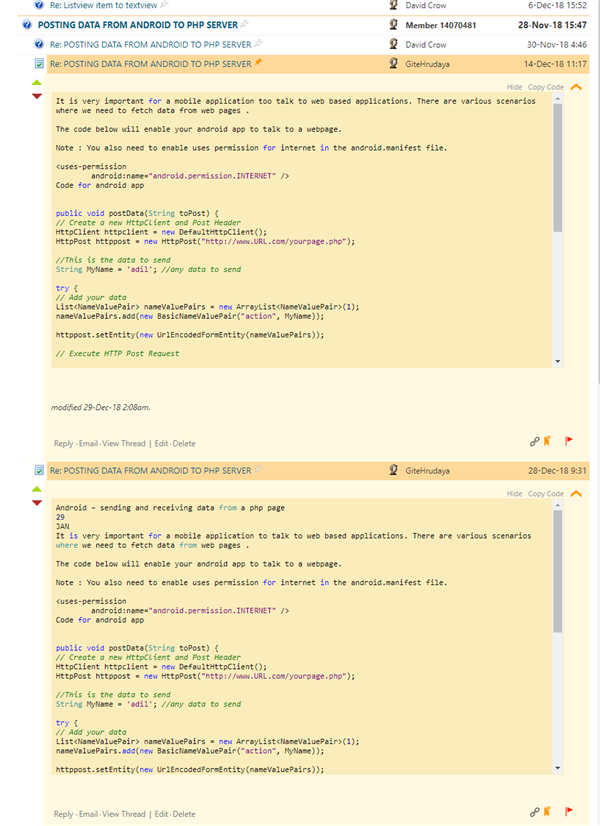Open Member 14070481 profile

[x=441, y=25]
